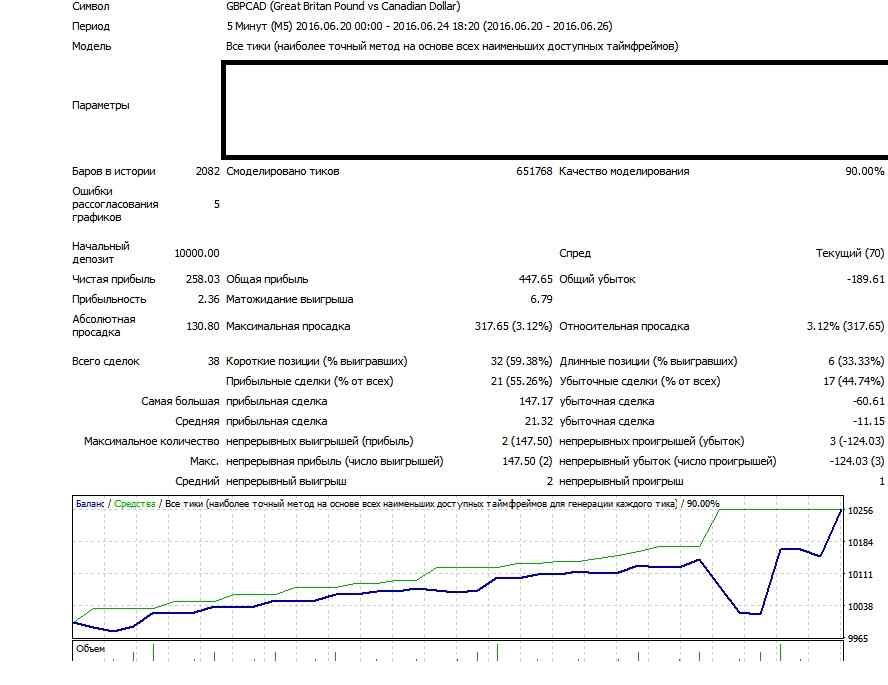Click the 'Относительная просадка' label
888x685 pixels.
point(624,326)
